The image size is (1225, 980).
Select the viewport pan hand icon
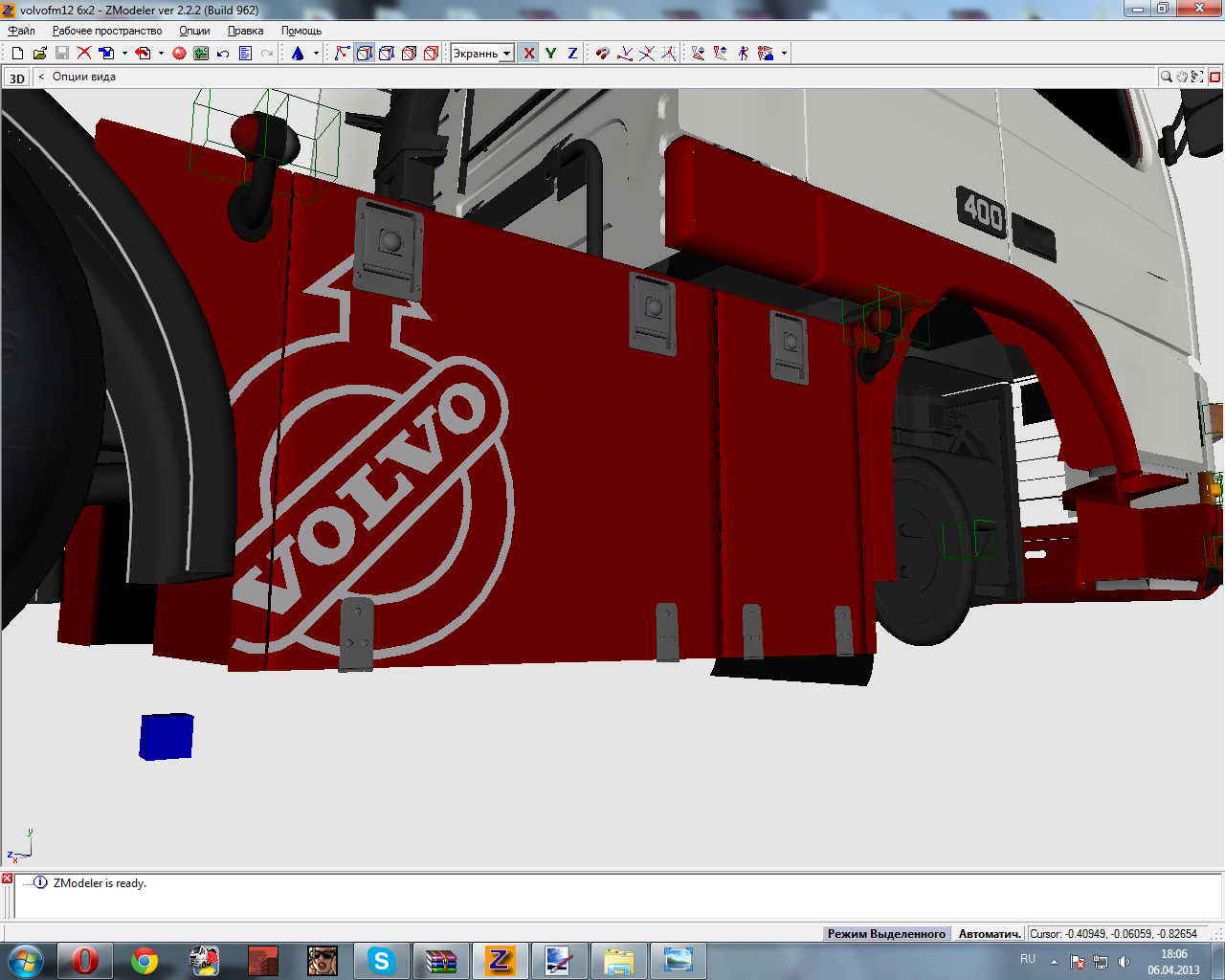[x=1182, y=77]
